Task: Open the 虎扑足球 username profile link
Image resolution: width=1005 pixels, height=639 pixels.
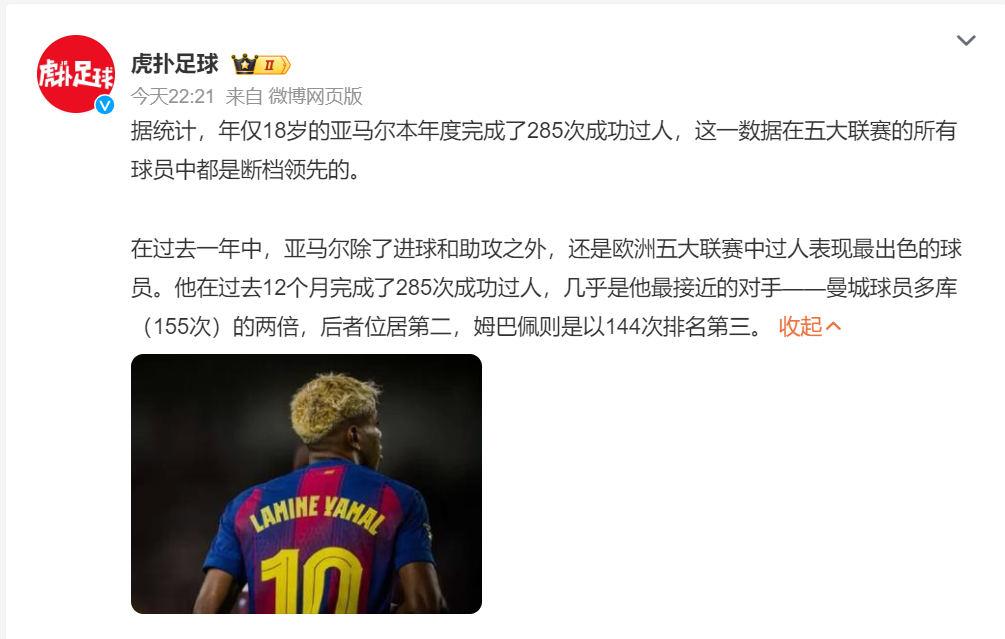Action: click(x=174, y=64)
